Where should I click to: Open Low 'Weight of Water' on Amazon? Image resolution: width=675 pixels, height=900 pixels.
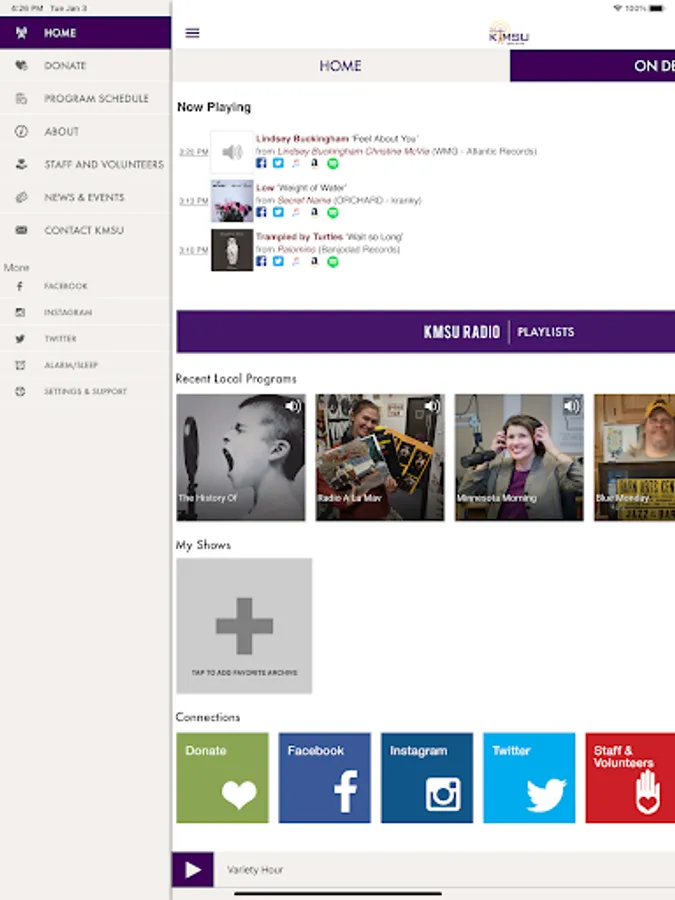[x=315, y=212]
